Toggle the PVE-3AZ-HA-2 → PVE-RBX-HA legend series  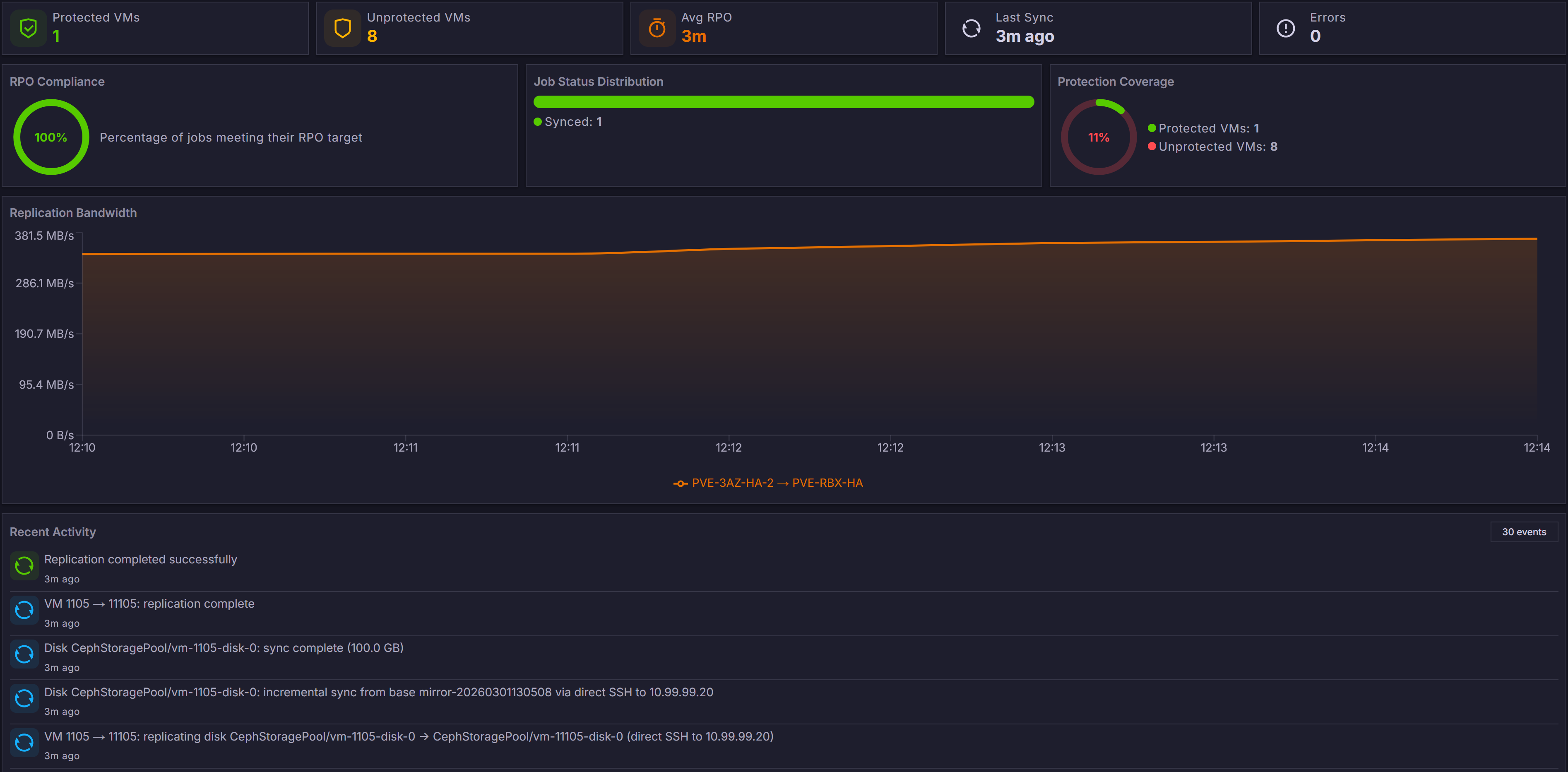(x=769, y=483)
